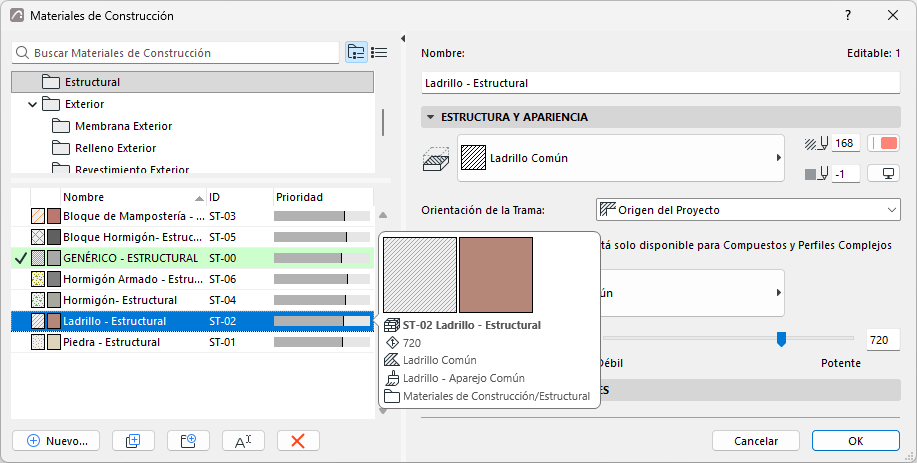Click the help question mark icon
The image size is (917, 463).
click(x=847, y=15)
